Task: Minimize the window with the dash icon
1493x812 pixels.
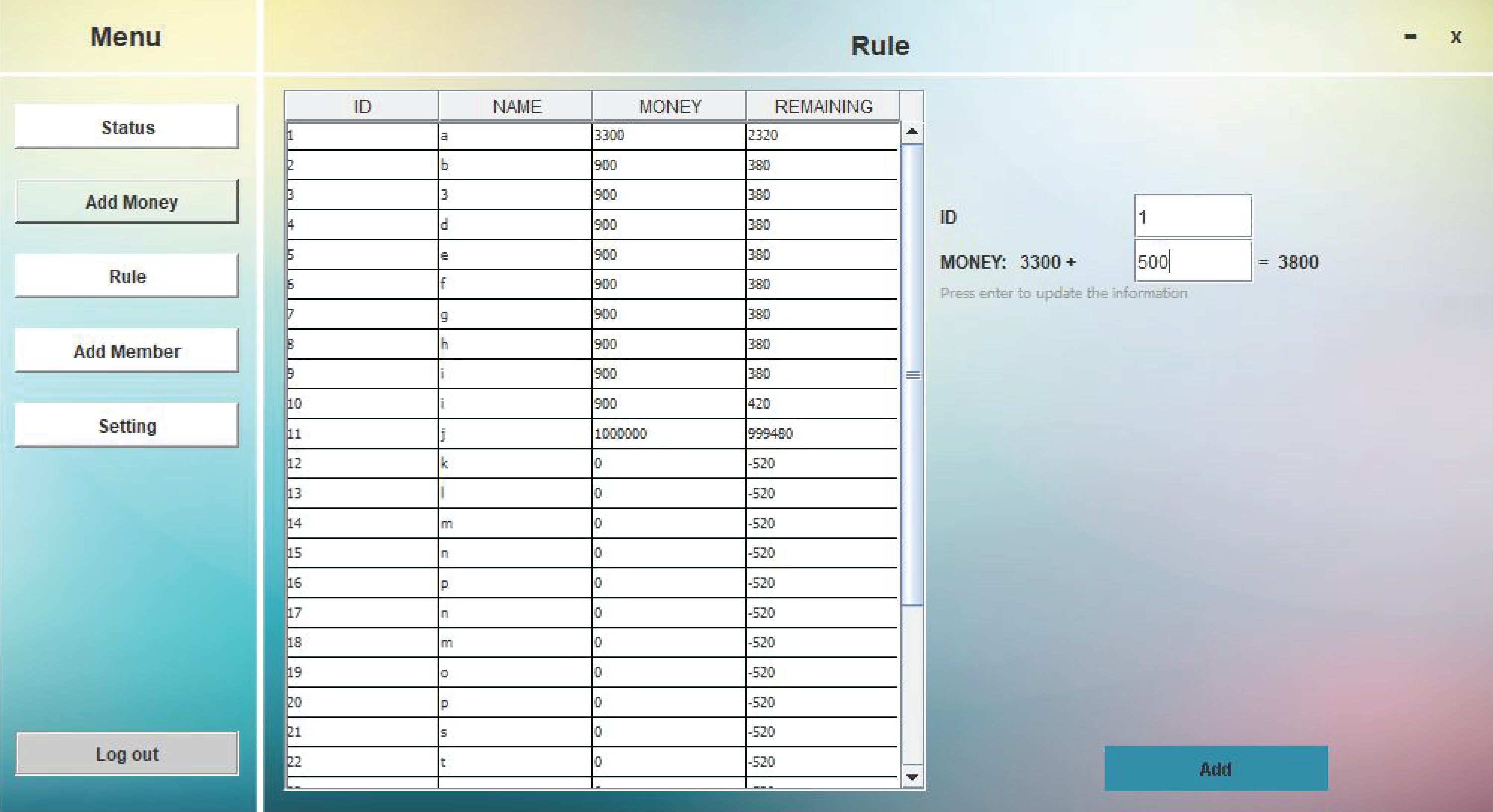Action: 1410,37
